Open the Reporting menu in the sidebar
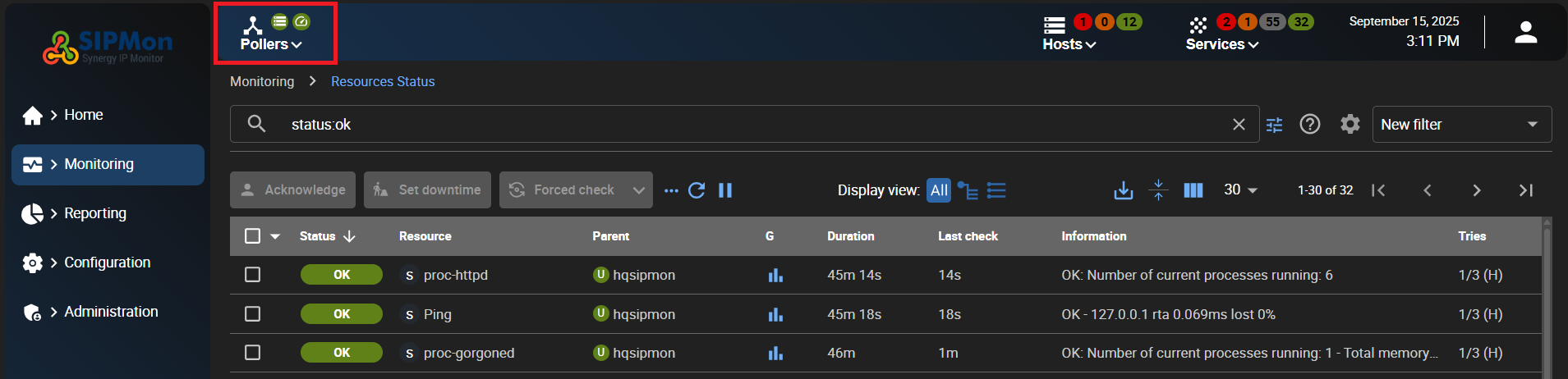The image size is (1568, 379). (95, 213)
